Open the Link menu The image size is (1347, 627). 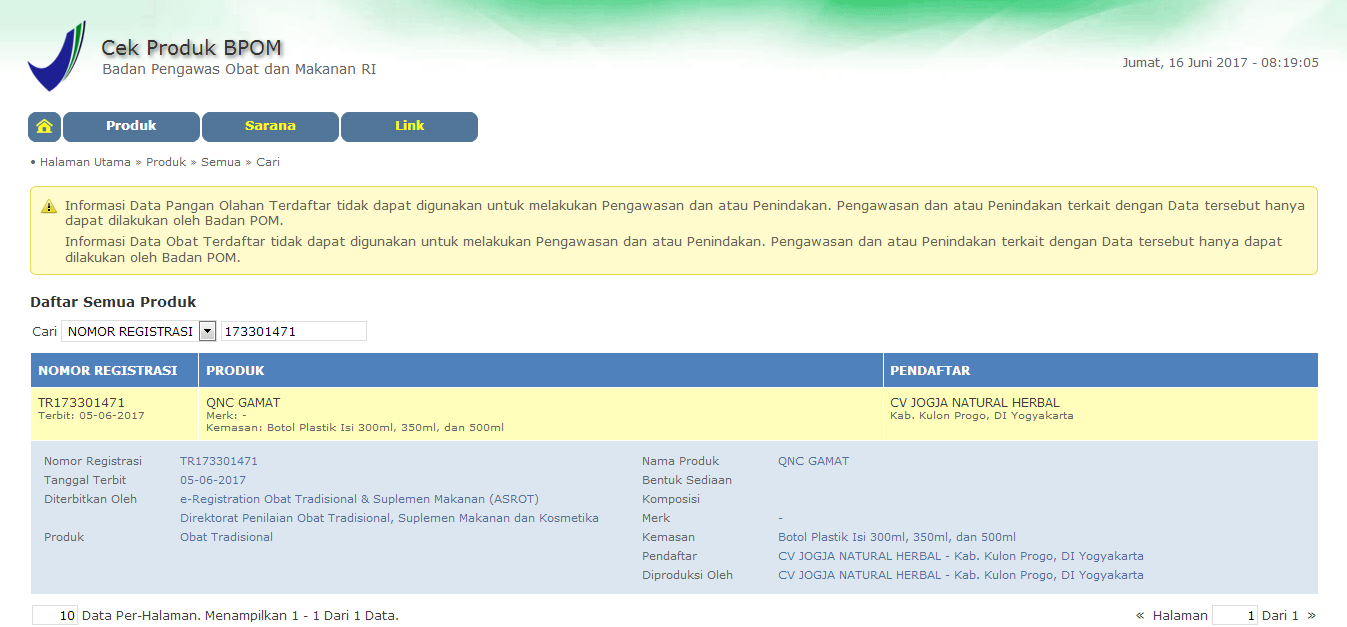(x=409, y=127)
